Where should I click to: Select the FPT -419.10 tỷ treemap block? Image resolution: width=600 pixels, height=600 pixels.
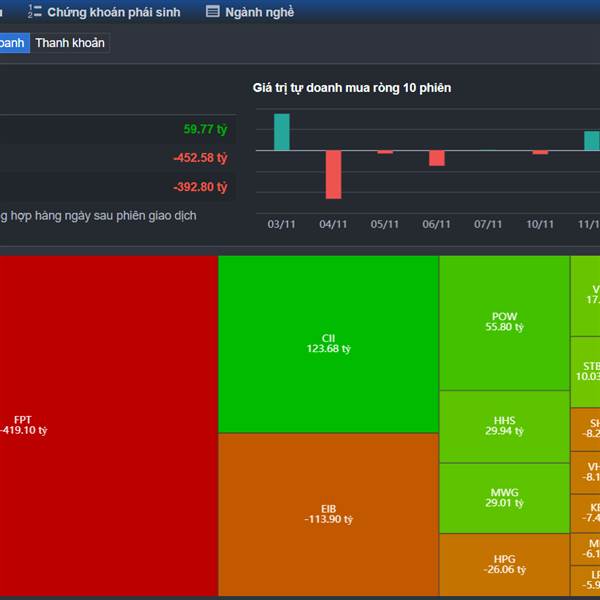[109, 425]
